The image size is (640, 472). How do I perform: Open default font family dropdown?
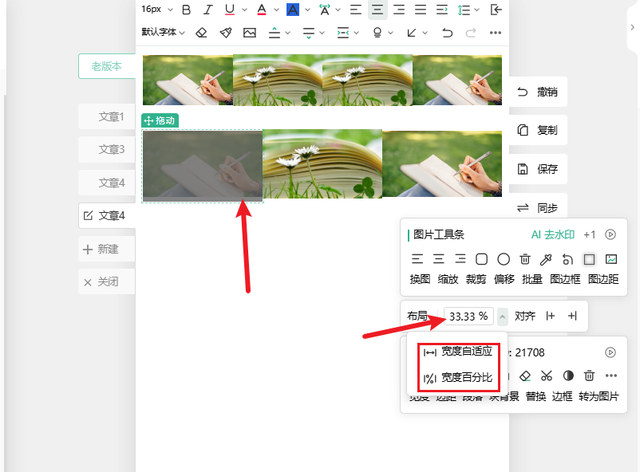(x=163, y=32)
